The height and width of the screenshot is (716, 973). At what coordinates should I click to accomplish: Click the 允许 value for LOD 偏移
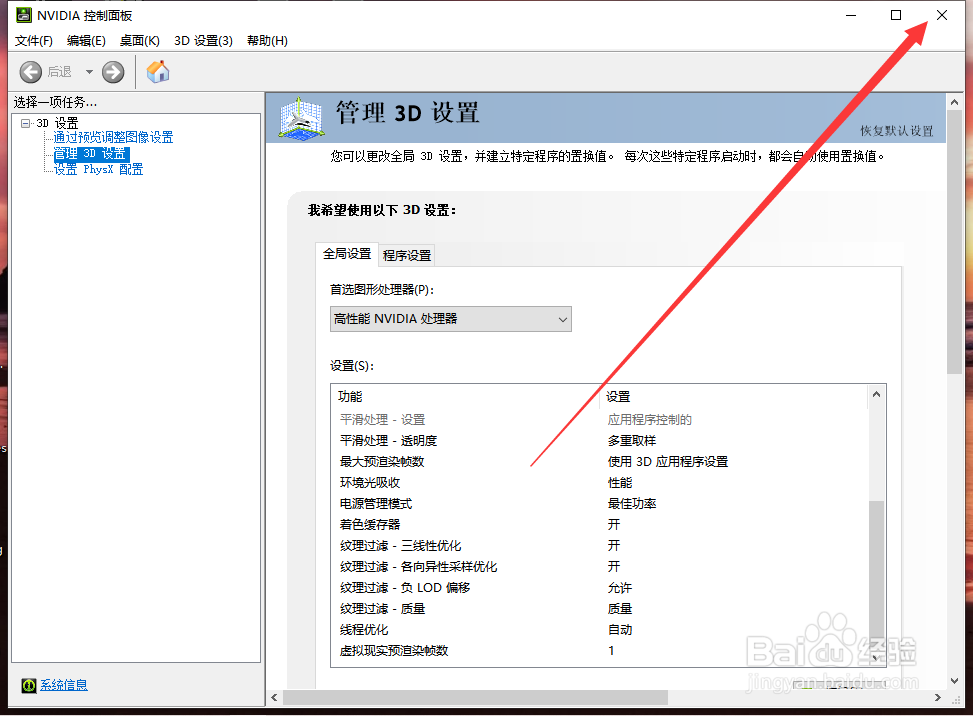(x=620, y=588)
